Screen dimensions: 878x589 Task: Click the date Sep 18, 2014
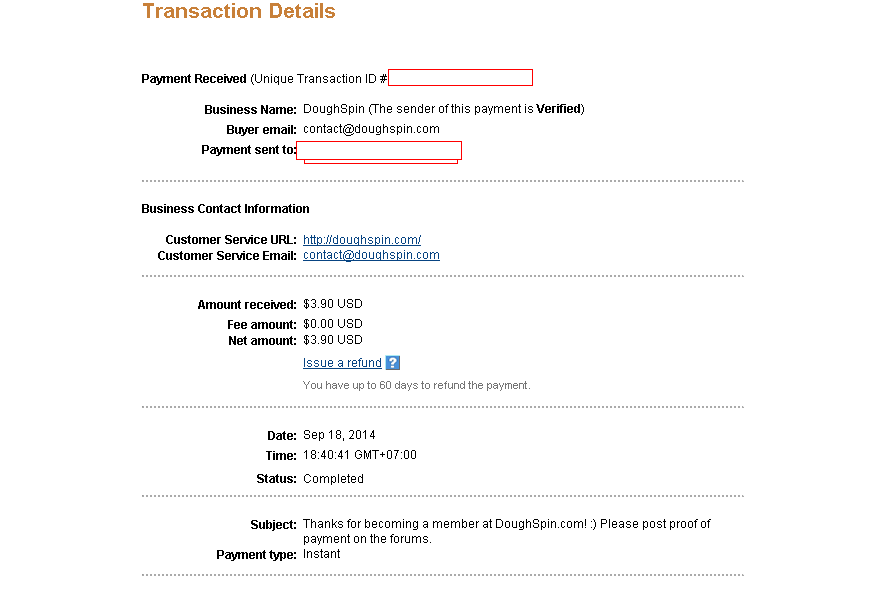click(339, 435)
